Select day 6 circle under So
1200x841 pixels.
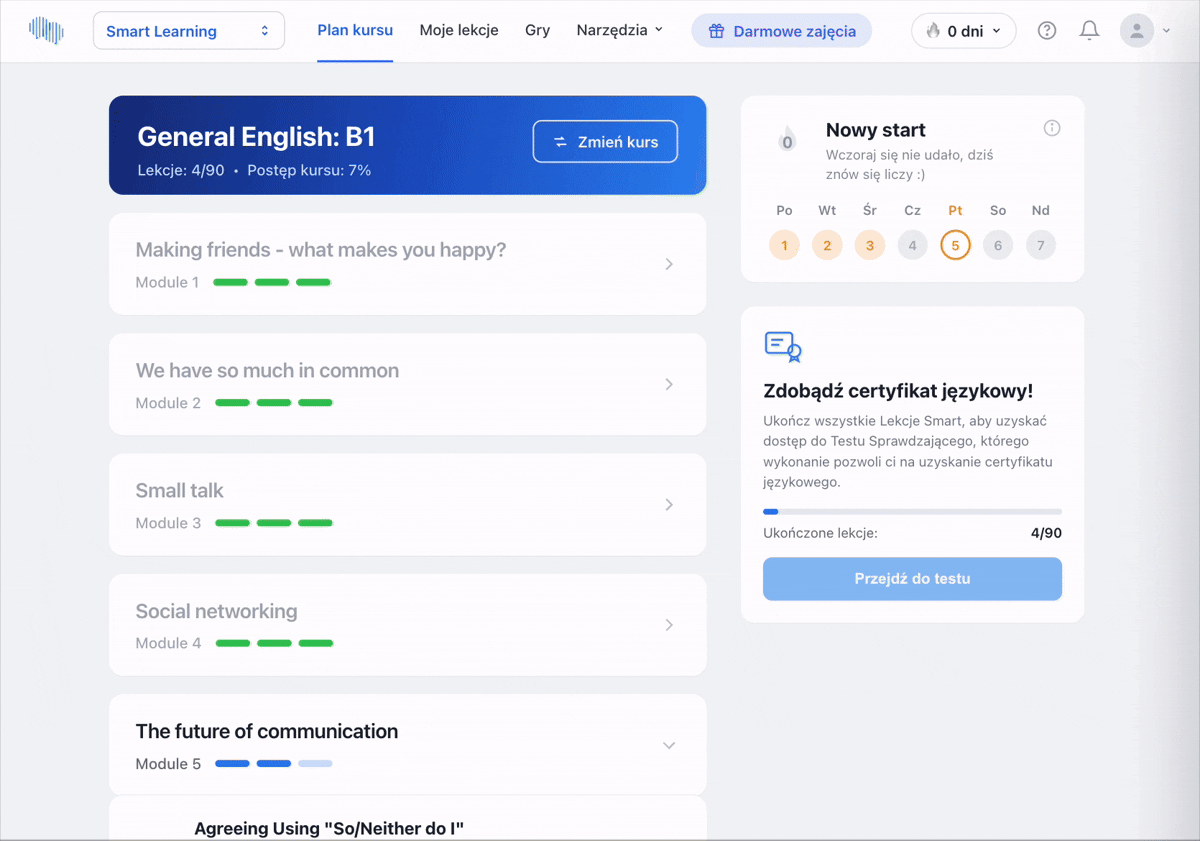(x=998, y=245)
